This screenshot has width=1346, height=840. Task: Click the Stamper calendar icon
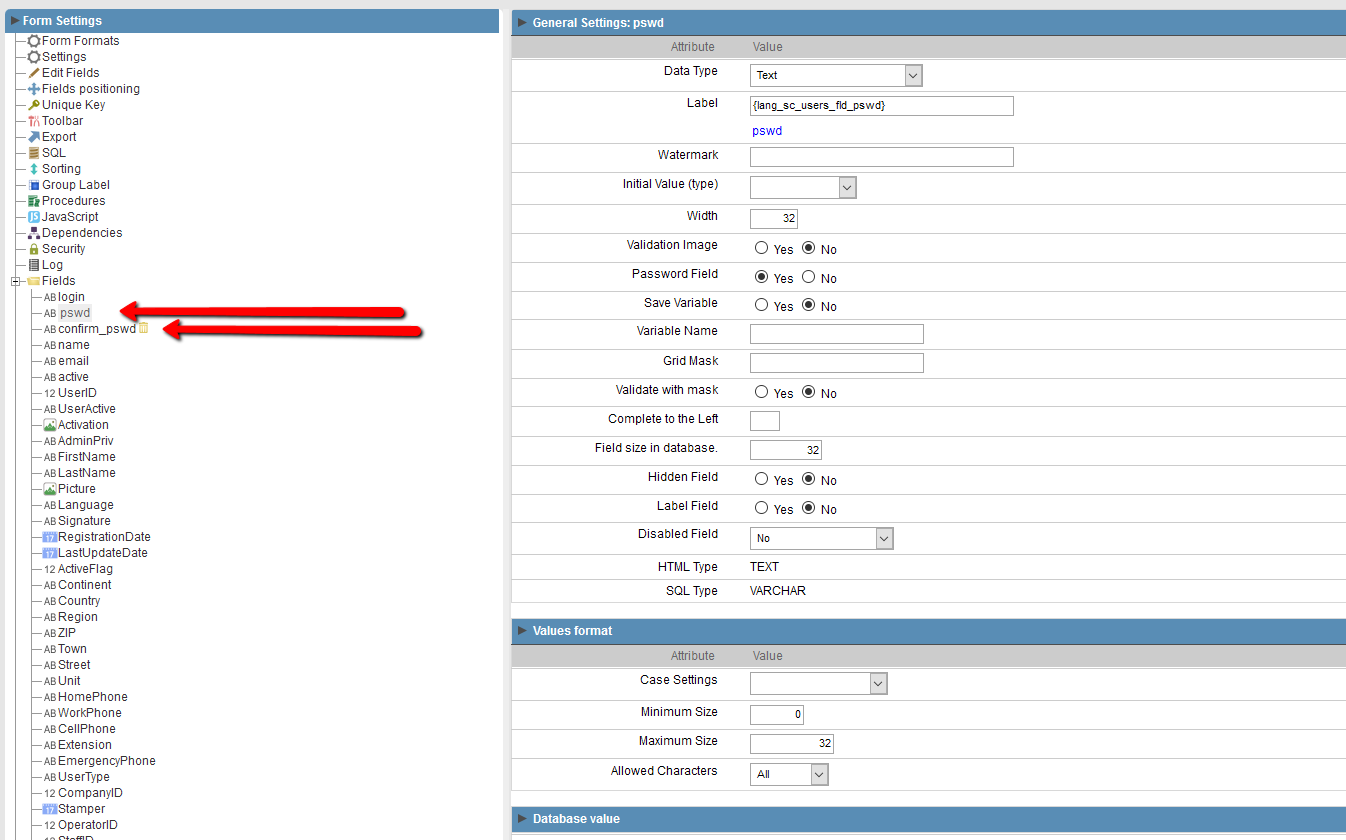tap(50, 809)
